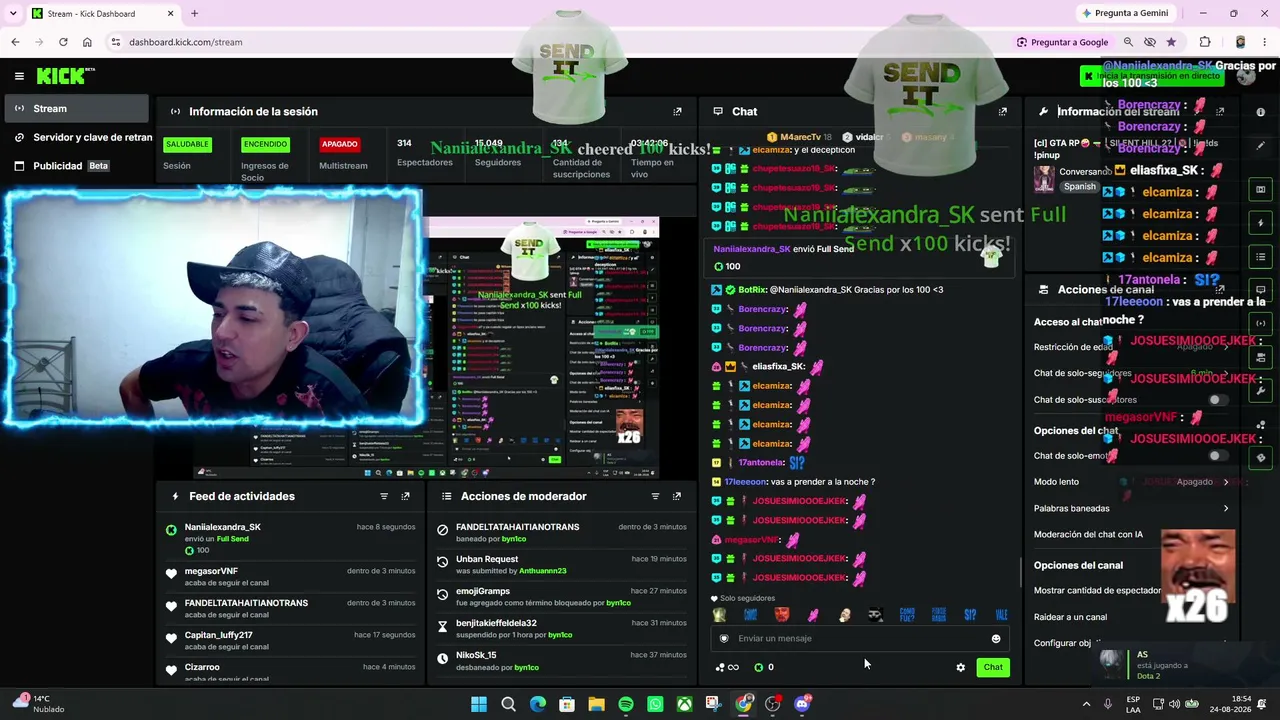Open Servidor y clave de retransmisión
The width and height of the screenshot is (1280, 720).
pos(83,137)
